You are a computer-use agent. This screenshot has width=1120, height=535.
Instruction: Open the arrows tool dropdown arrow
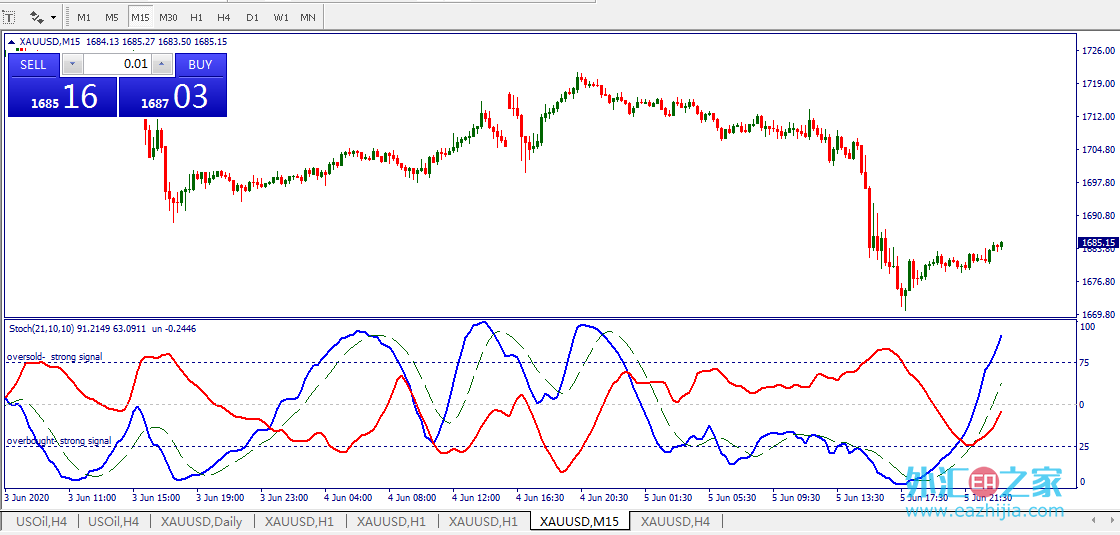(x=53, y=16)
